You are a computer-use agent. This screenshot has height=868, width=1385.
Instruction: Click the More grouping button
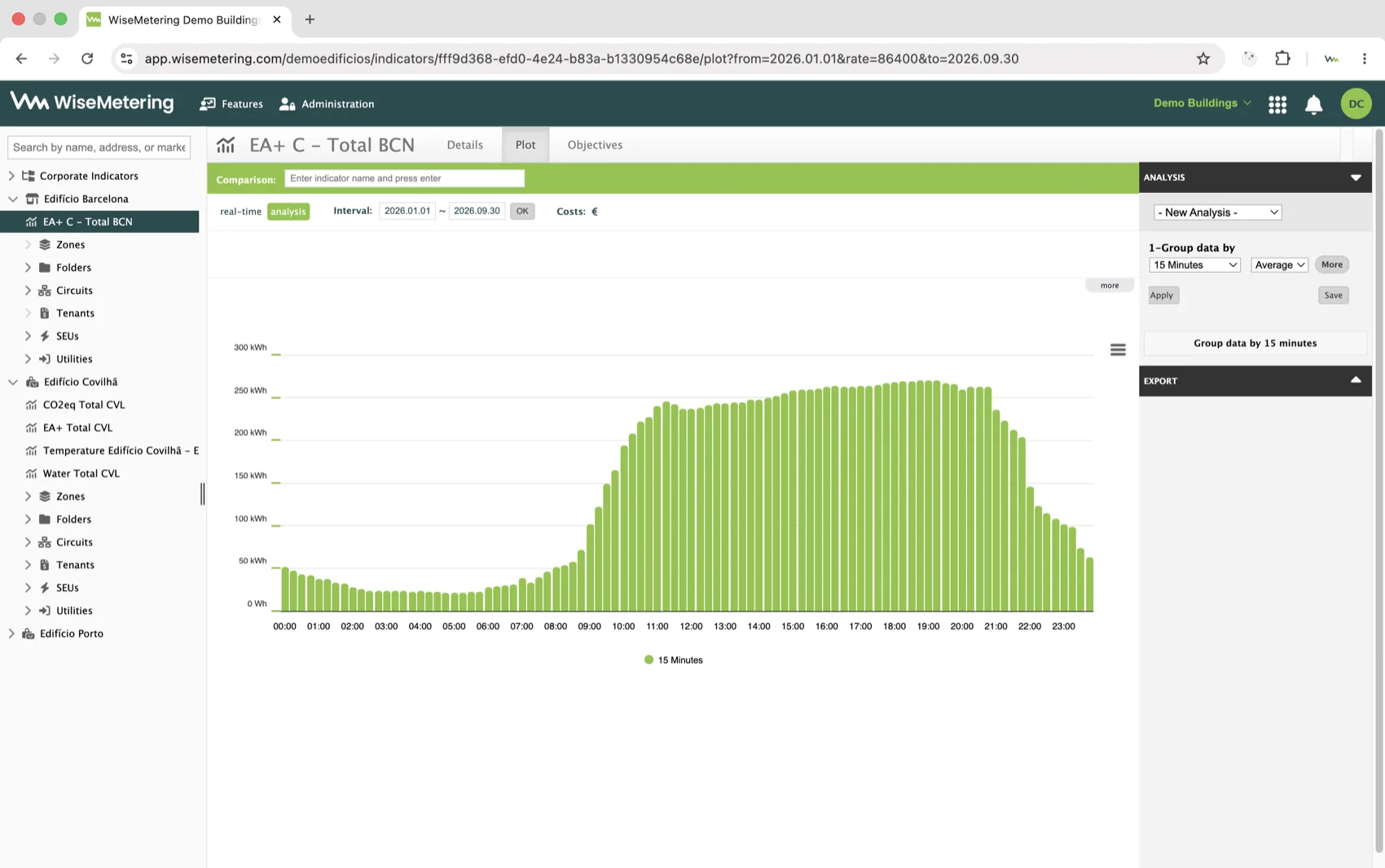point(1332,265)
